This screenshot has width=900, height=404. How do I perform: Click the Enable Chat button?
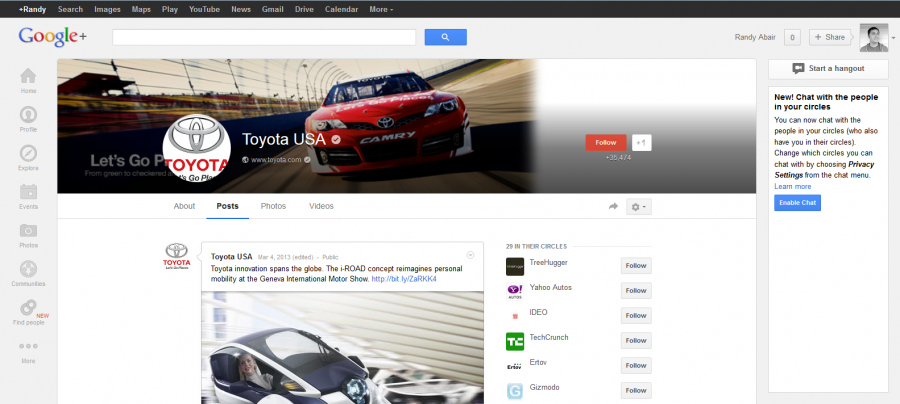(797, 203)
